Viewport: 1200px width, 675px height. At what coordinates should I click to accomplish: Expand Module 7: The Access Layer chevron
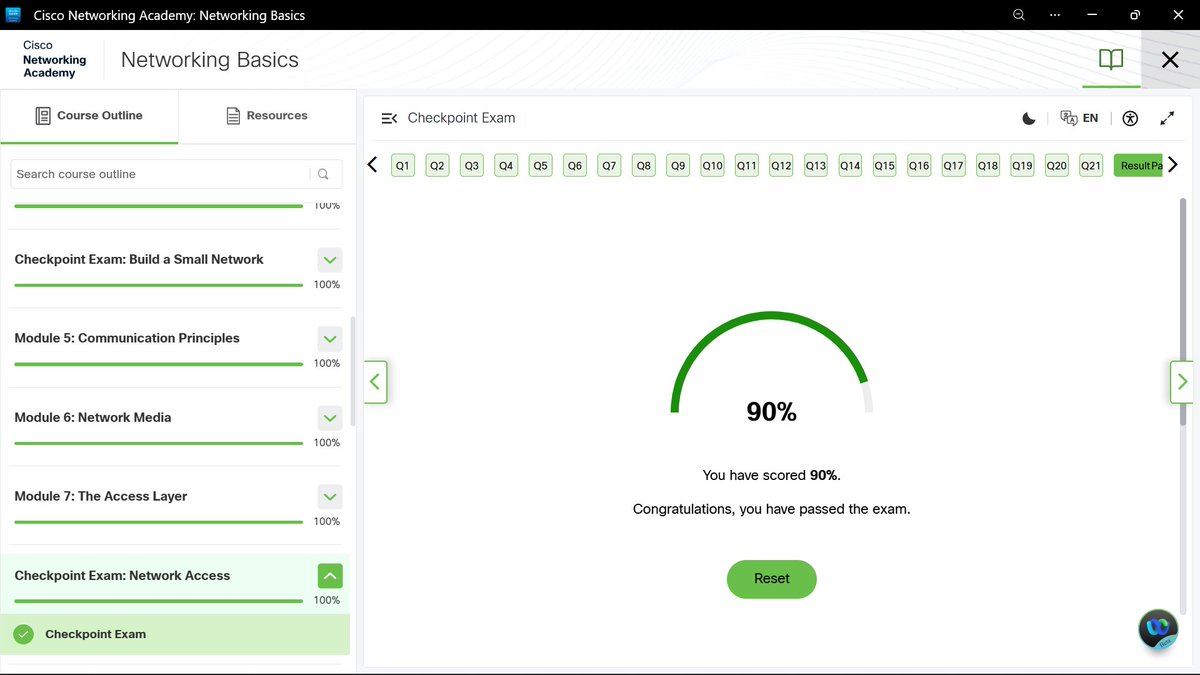330,497
